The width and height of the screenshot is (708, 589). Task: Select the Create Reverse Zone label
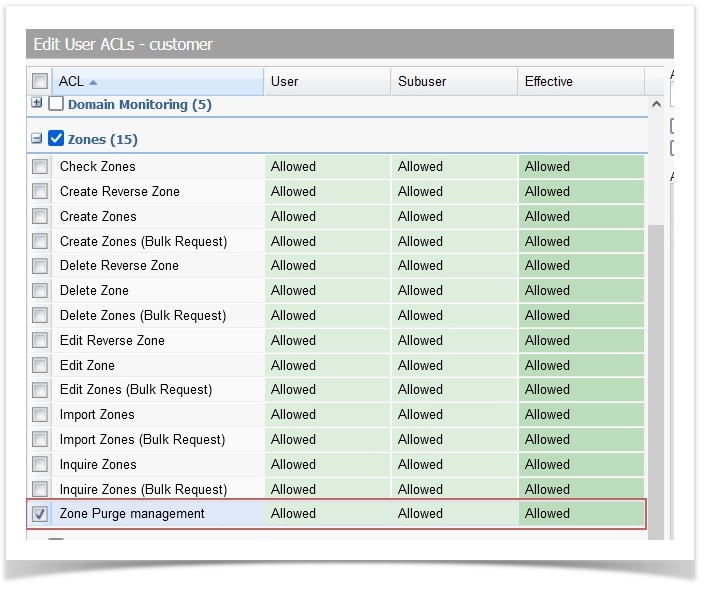120,191
